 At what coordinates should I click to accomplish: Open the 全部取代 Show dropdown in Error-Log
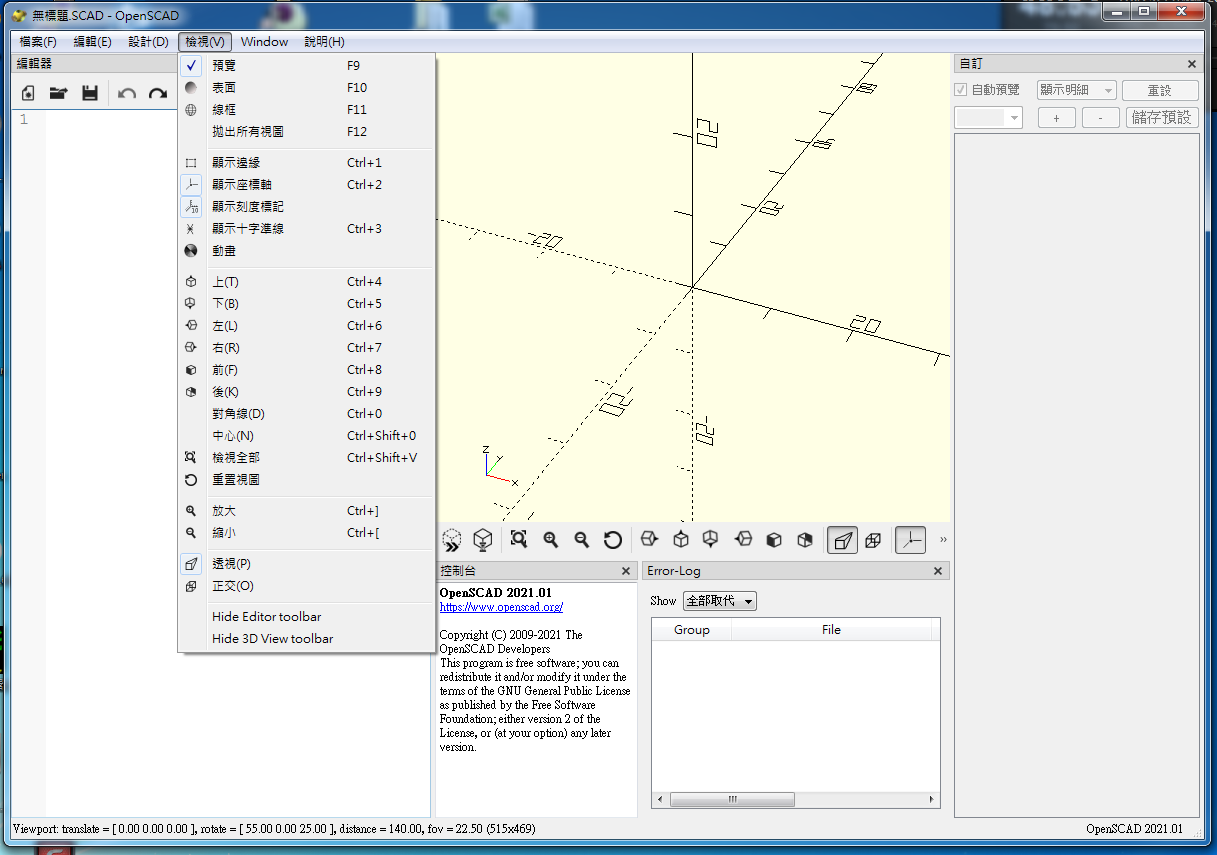720,601
